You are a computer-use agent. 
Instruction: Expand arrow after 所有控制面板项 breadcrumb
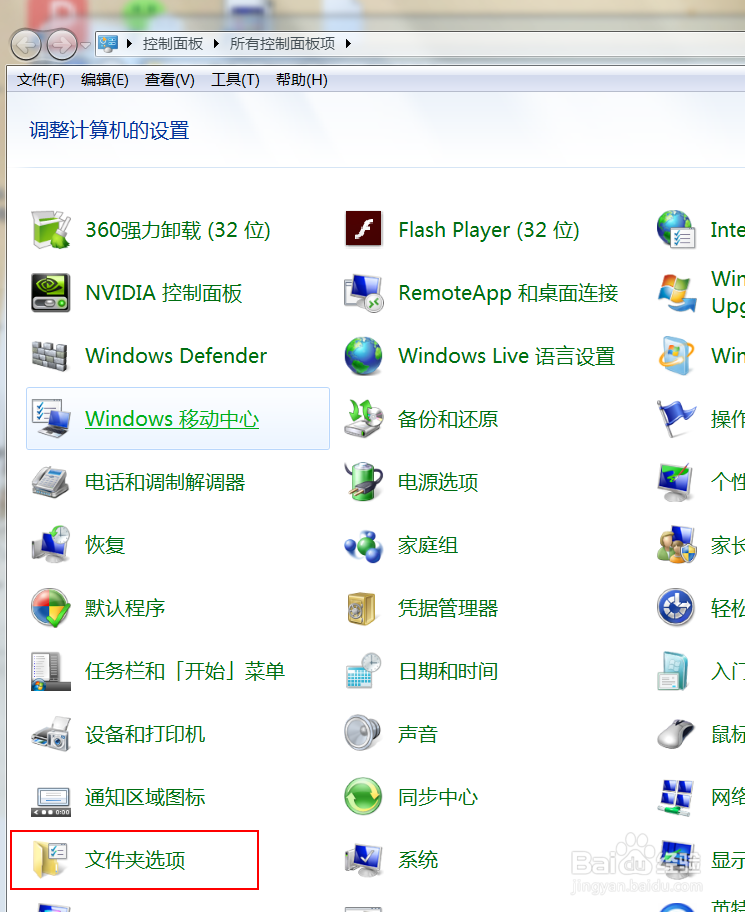pos(348,44)
